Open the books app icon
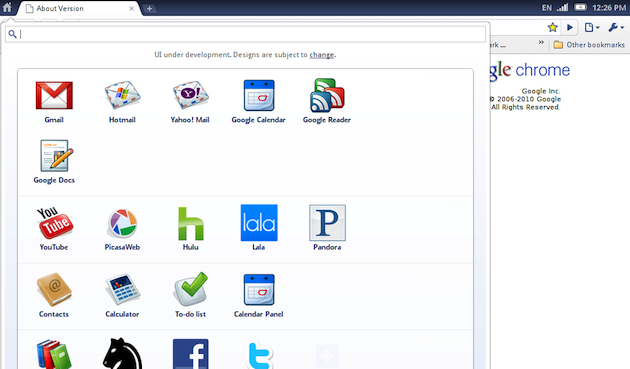Screen dimensions: 630x369 pyautogui.click(x=54, y=354)
